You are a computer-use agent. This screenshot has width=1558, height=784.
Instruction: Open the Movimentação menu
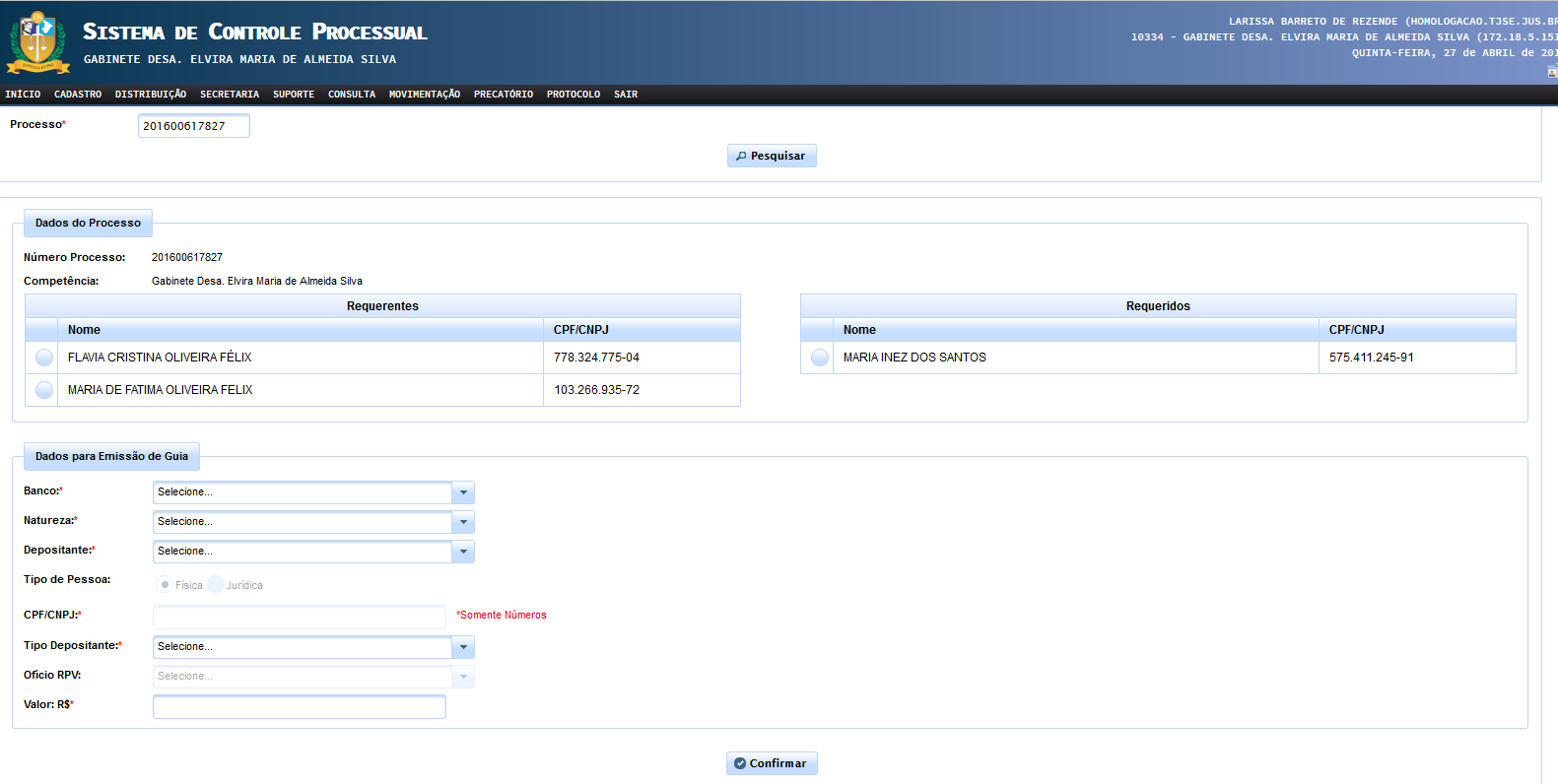coord(424,95)
